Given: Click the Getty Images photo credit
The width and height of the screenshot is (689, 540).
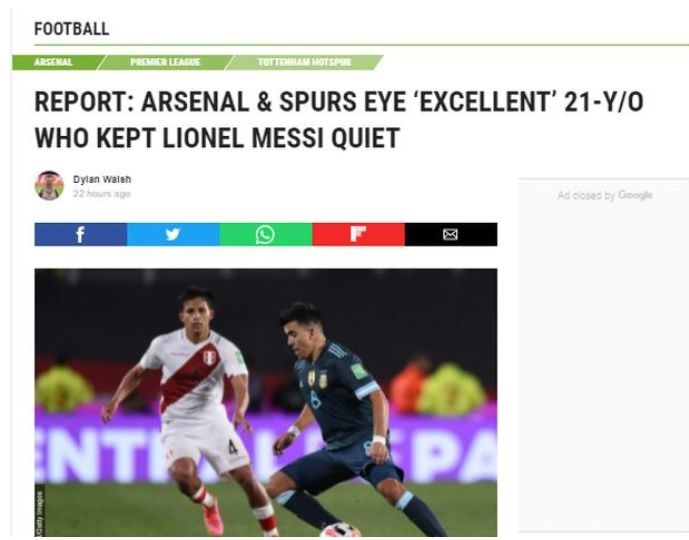Looking at the screenshot, I should (40, 510).
